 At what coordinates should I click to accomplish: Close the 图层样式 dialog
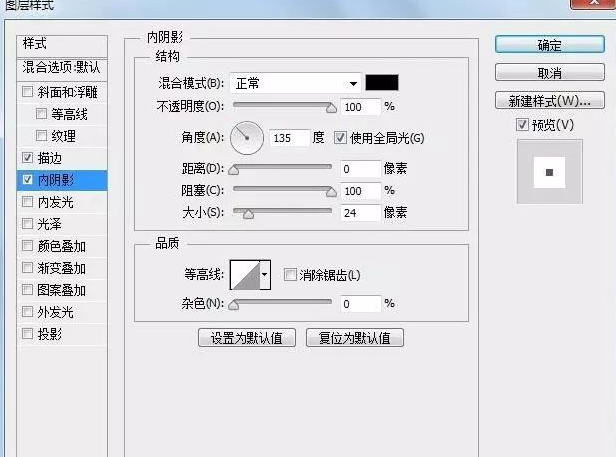pyautogui.click(x=593, y=3)
